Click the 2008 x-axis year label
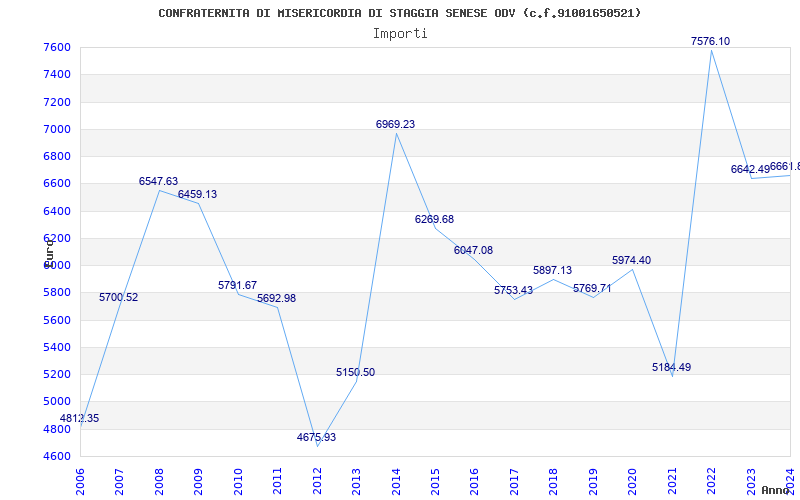This screenshot has width=800, height=500. point(159,481)
